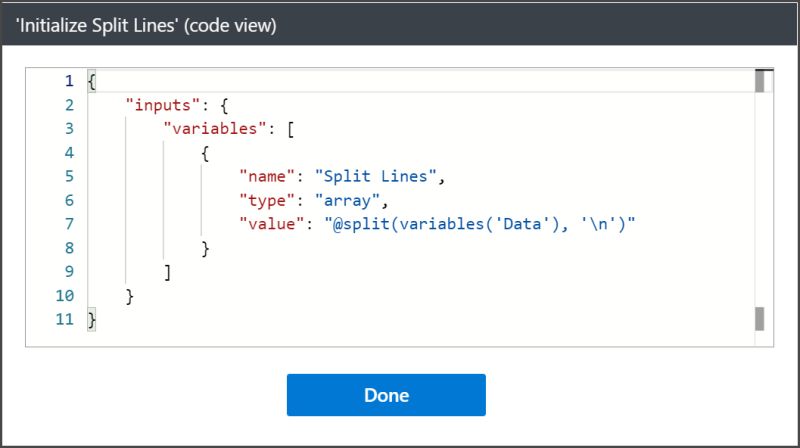This screenshot has width=800, height=448.
Task: Click the "variables" key on line 3
Action: coord(214,129)
